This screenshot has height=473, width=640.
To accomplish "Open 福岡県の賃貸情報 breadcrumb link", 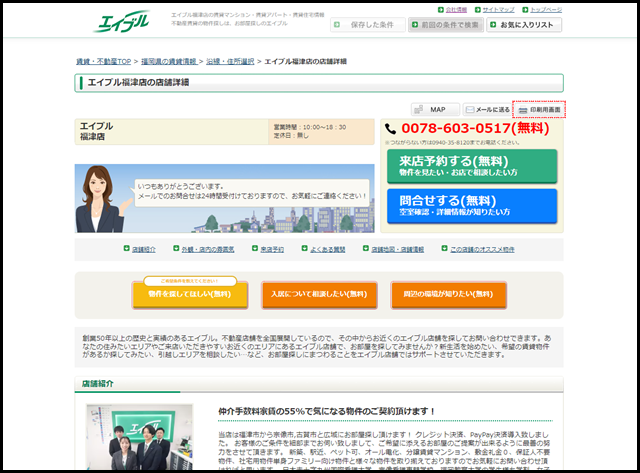I will (x=169, y=62).
